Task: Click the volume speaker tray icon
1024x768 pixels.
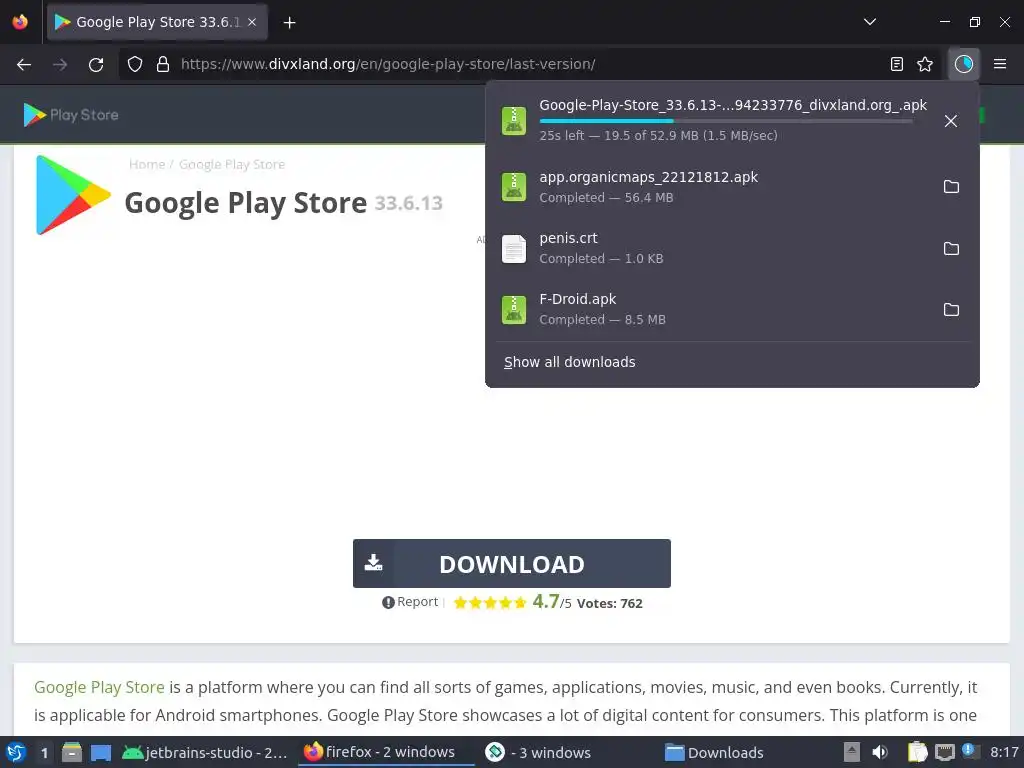Action: click(880, 752)
